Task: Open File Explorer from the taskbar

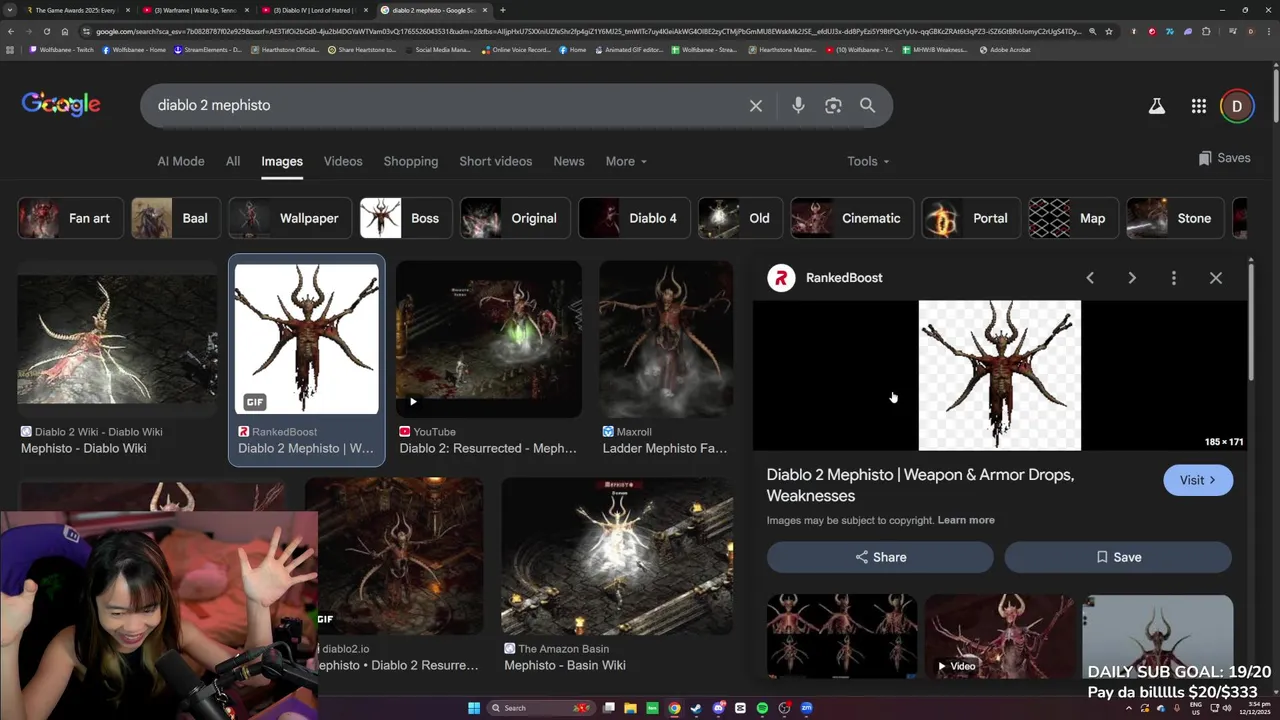Action: (630, 708)
